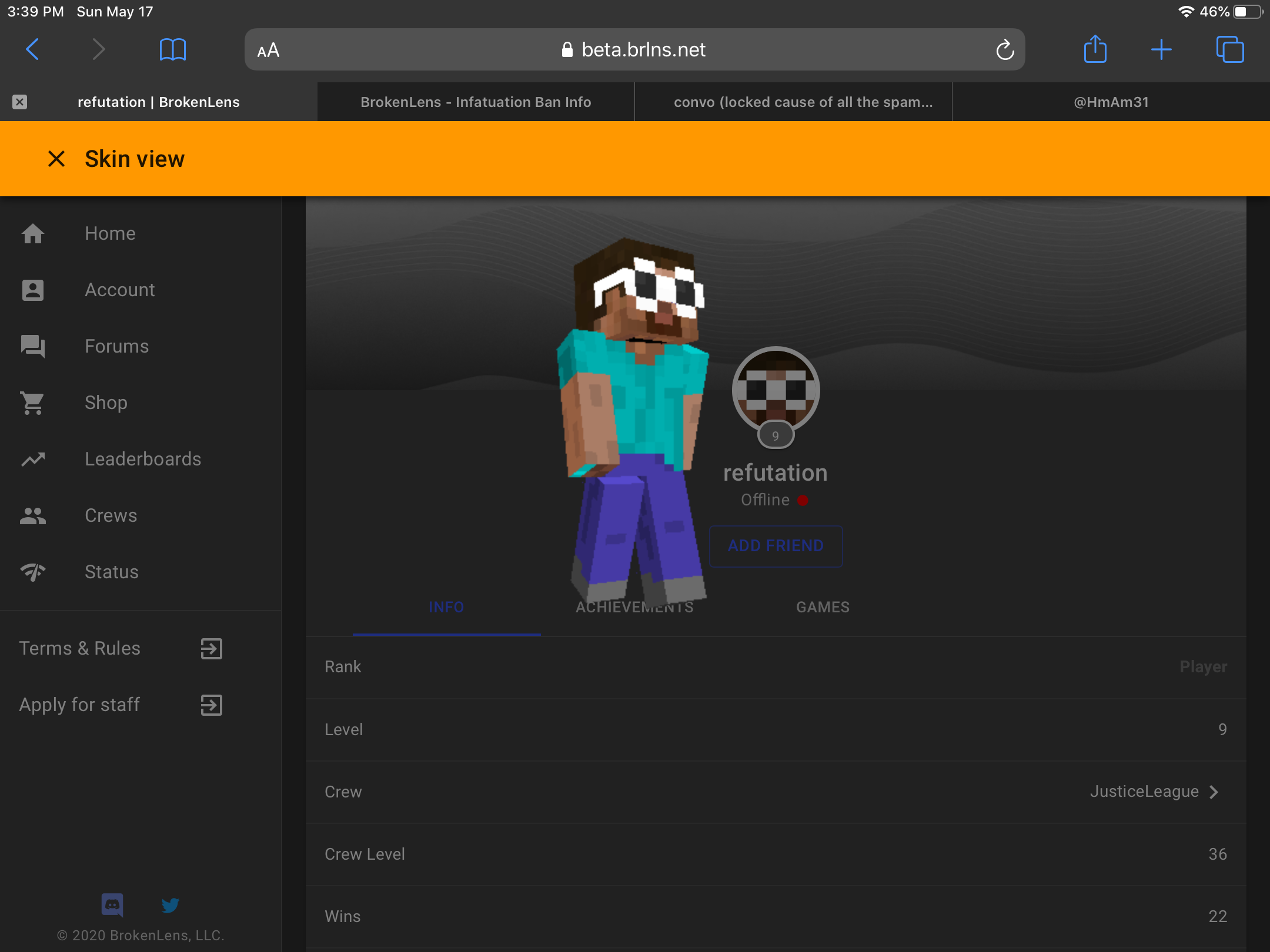The height and width of the screenshot is (952, 1270).
Task: Expand the JusticeLeague crew chevron
Action: (x=1214, y=792)
